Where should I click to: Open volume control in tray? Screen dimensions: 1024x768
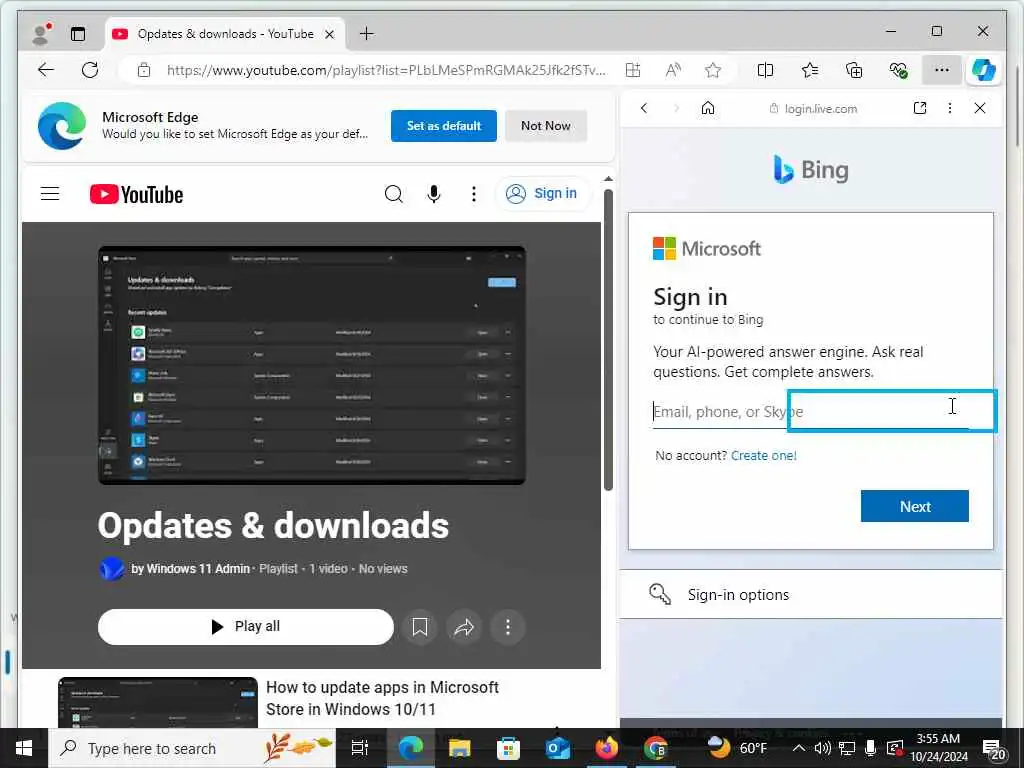823,748
